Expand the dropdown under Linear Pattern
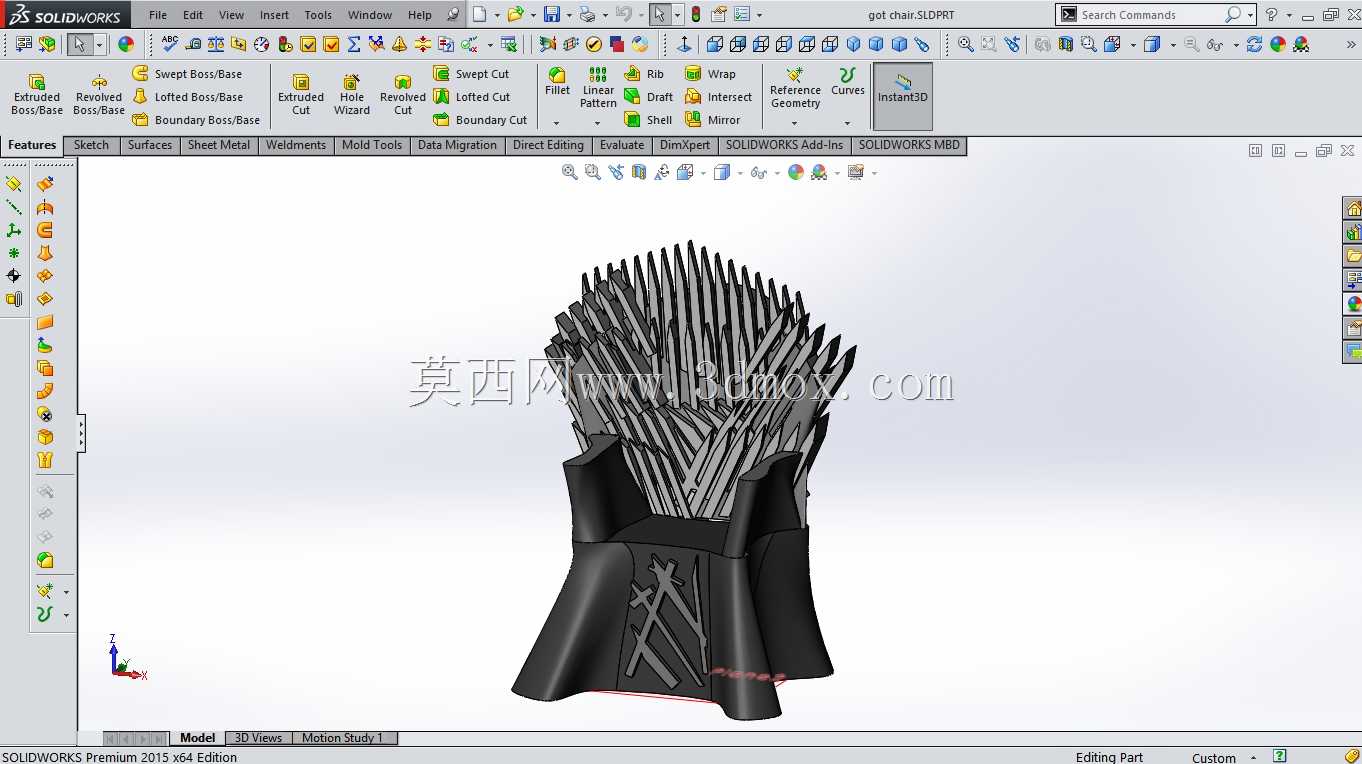This screenshot has height=764, width=1362. (x=597, y=123)
